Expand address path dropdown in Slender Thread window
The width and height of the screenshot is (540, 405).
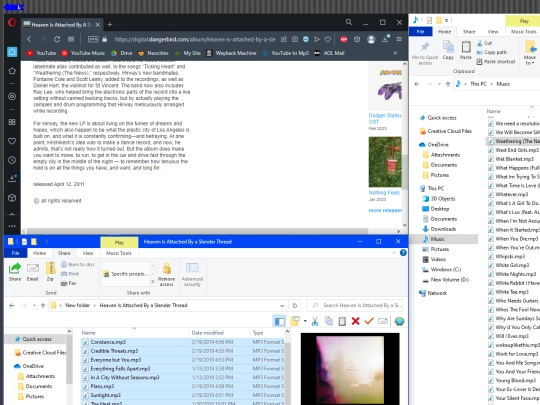282,305
